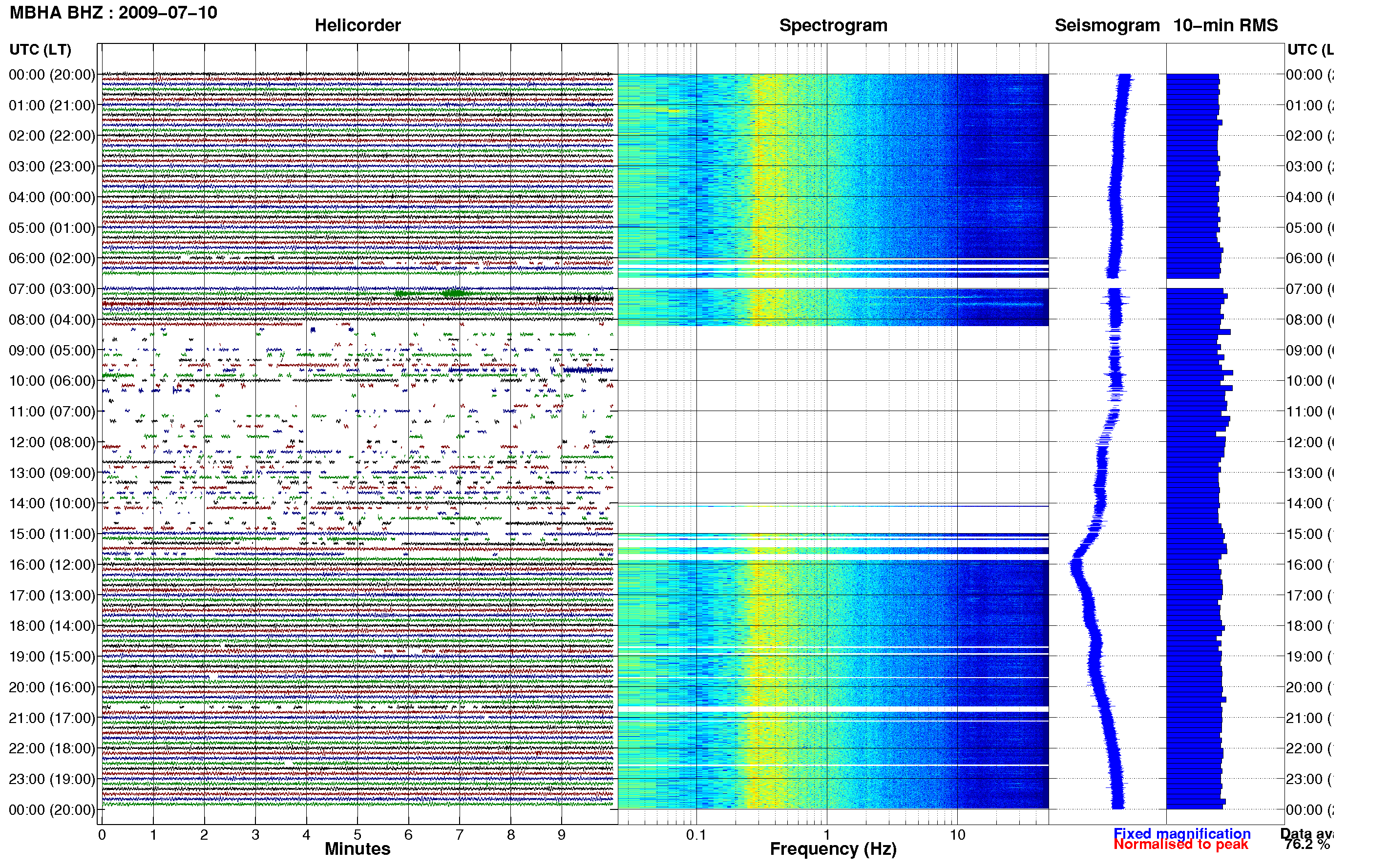
Task: Select left time label '22:00 (18:00)'
Action: click(x=52, y=748)
